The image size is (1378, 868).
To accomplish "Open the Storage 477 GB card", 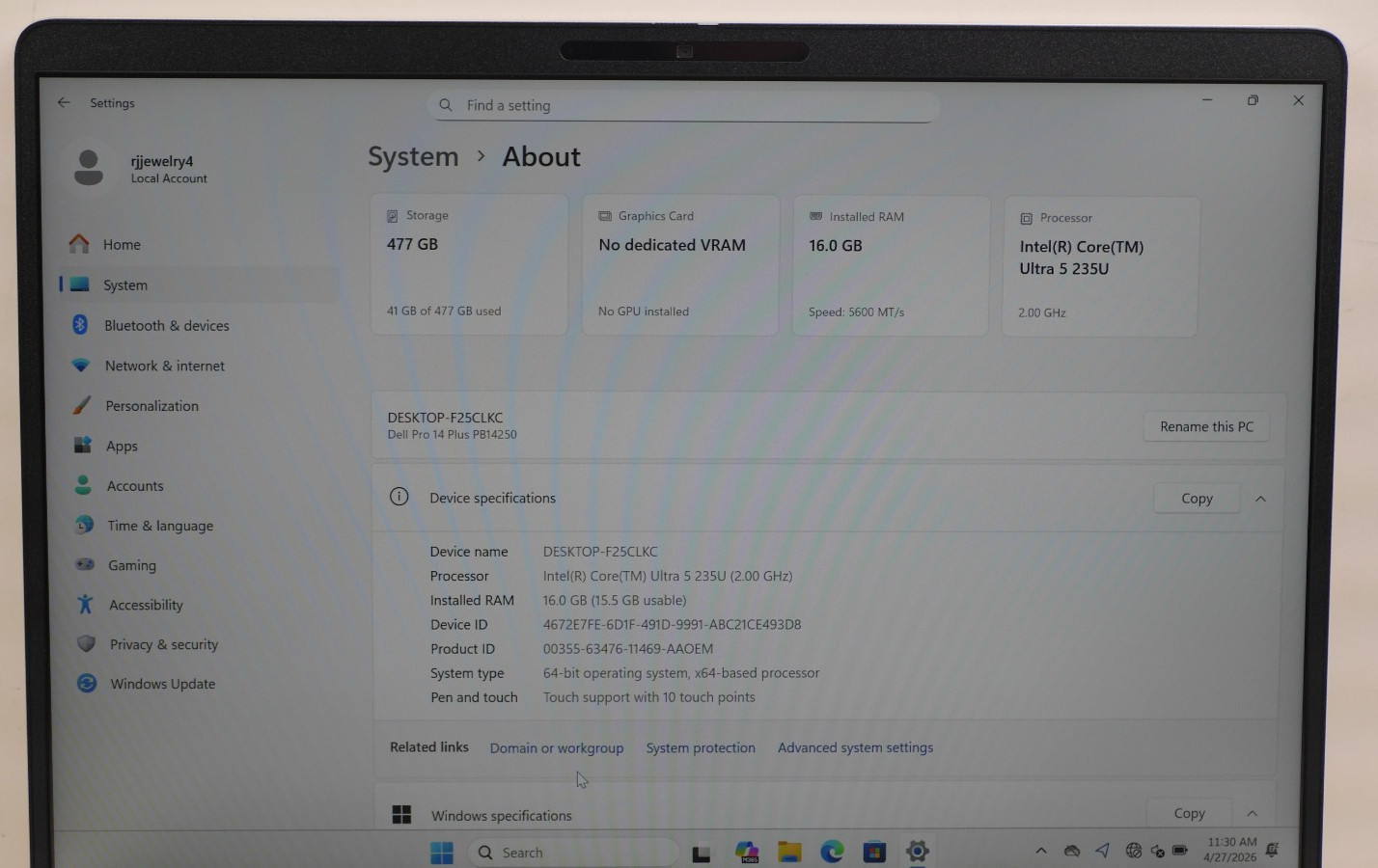I will point(470,264).
